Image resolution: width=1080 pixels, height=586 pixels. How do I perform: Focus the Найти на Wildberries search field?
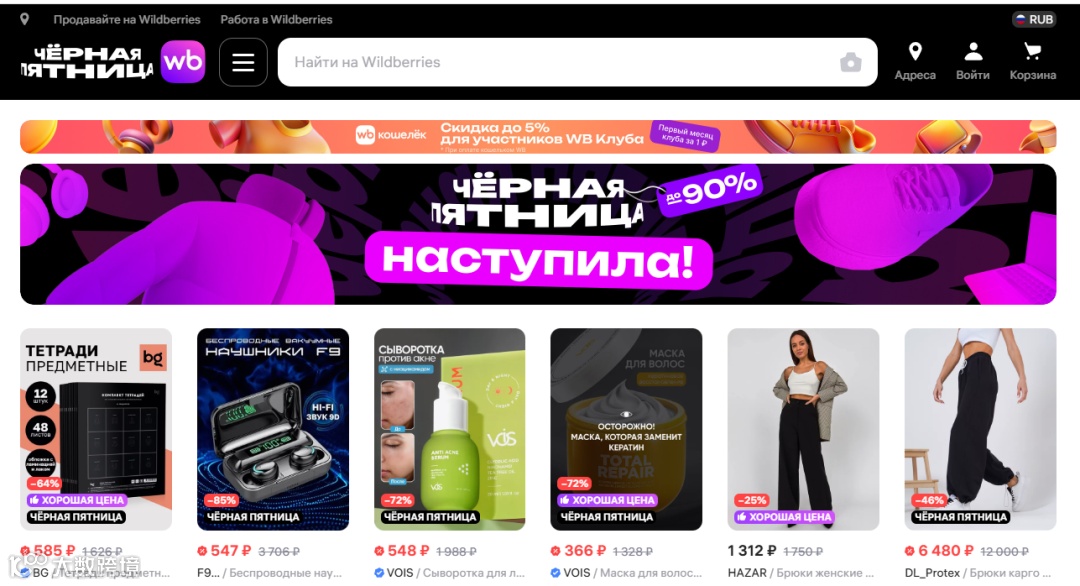click(x=577, y=62)
